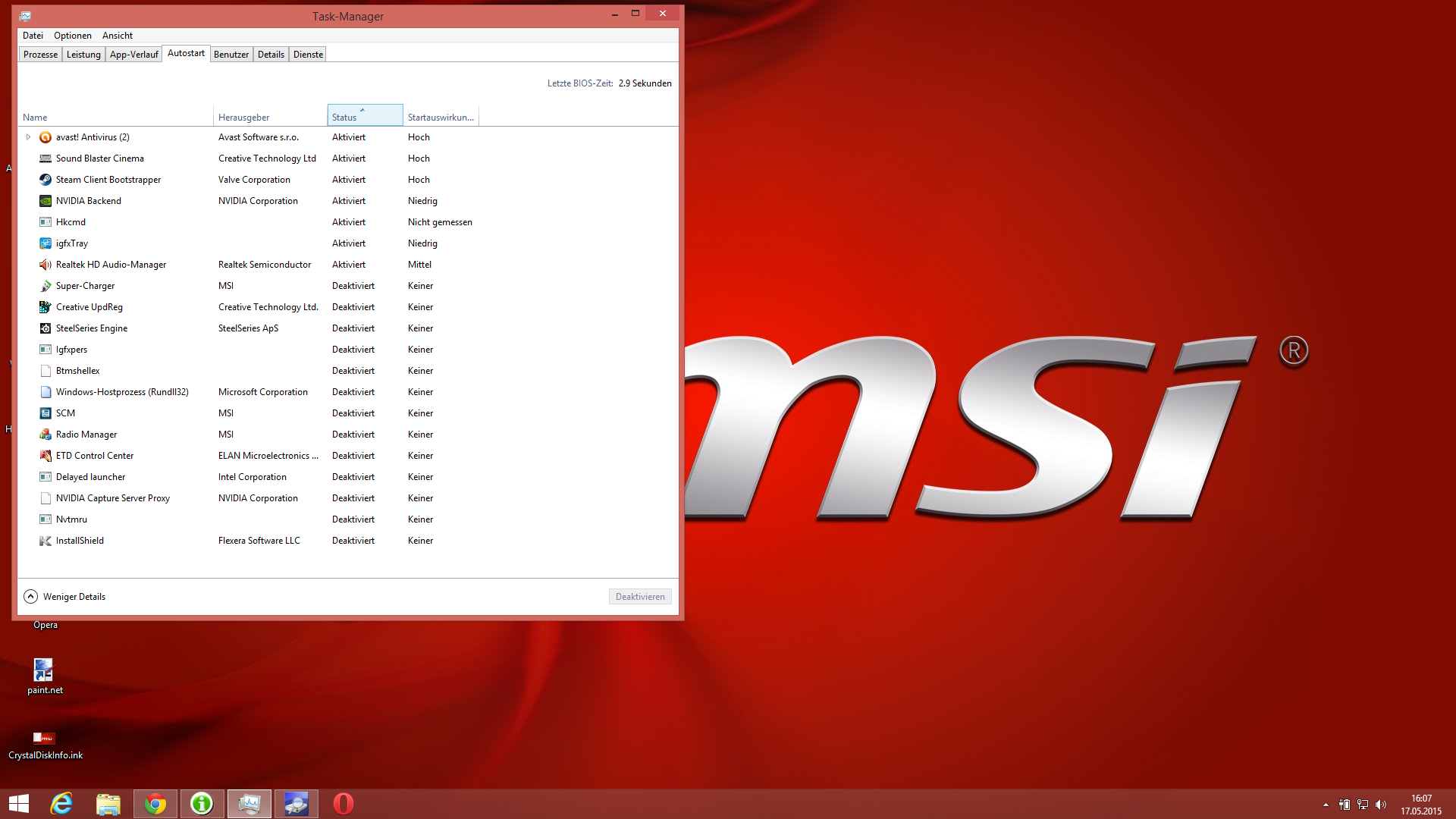Switch to the Prozesse tab
The height and width of the screenshot is (819, 1456).
coord(40,55)
